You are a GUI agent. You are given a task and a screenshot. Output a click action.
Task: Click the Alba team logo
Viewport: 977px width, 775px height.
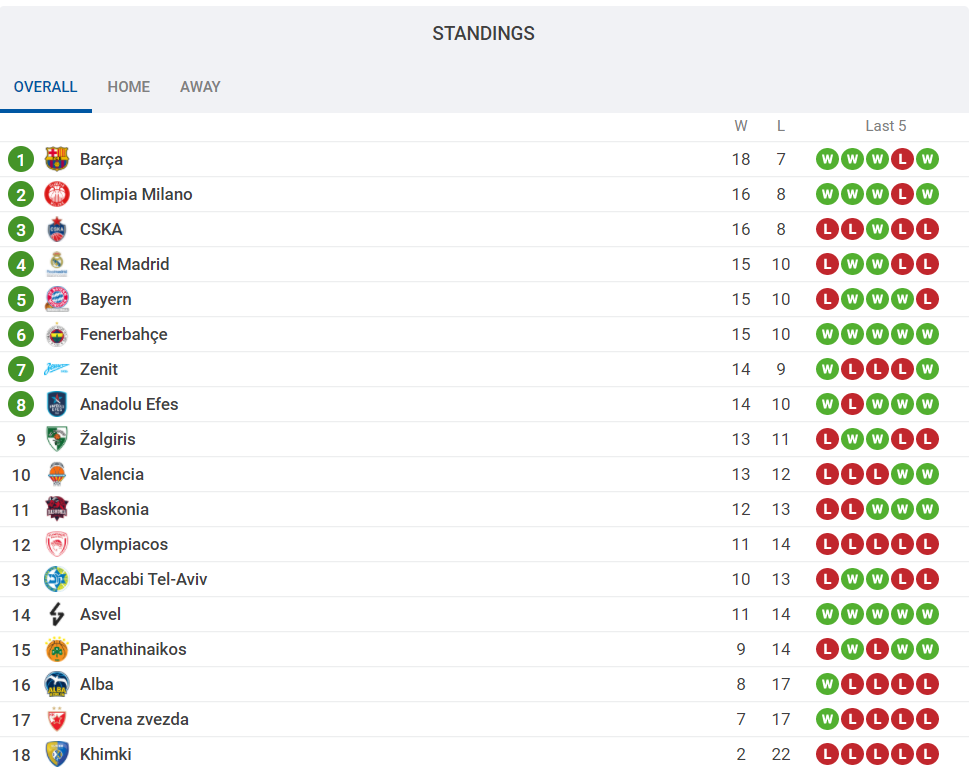[57, 684]
